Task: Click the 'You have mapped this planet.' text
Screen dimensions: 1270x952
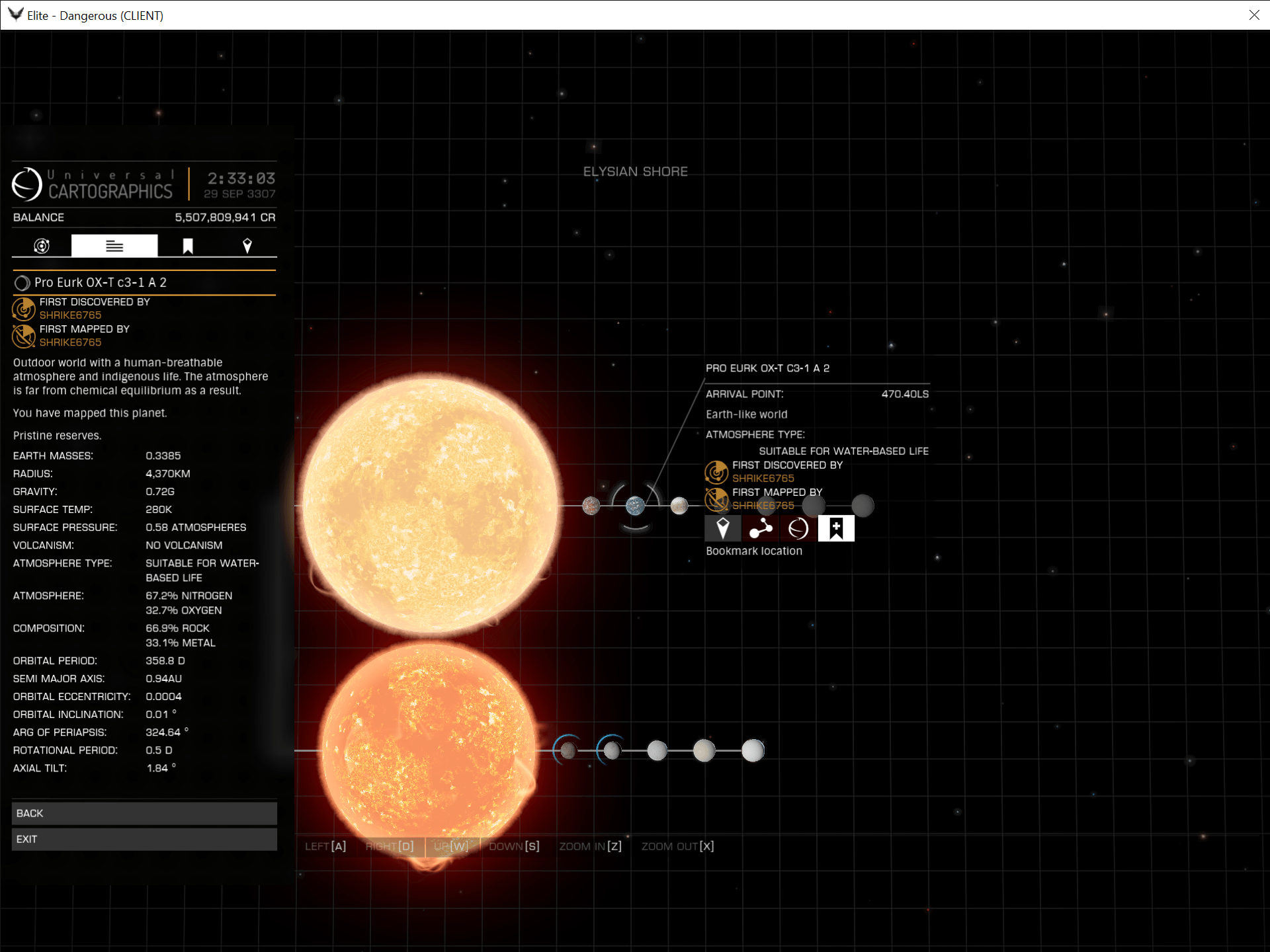Action: click(x=90, y=413)
